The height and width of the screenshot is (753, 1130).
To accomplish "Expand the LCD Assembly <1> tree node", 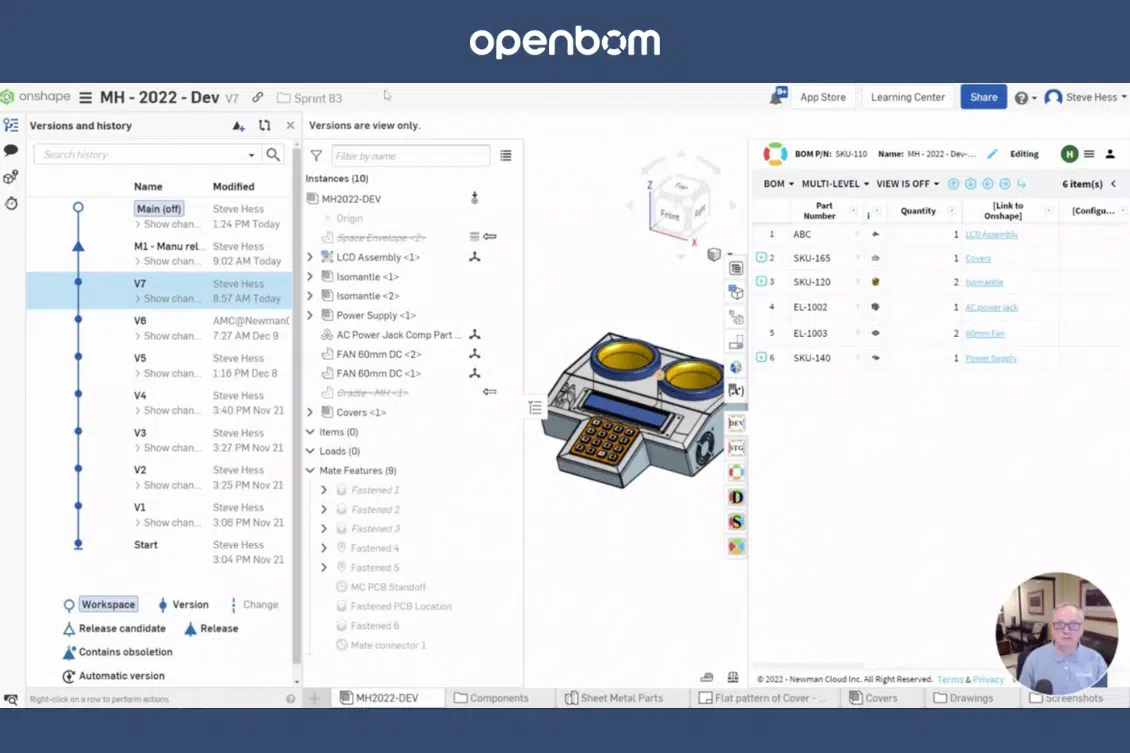I will (310, 257).
